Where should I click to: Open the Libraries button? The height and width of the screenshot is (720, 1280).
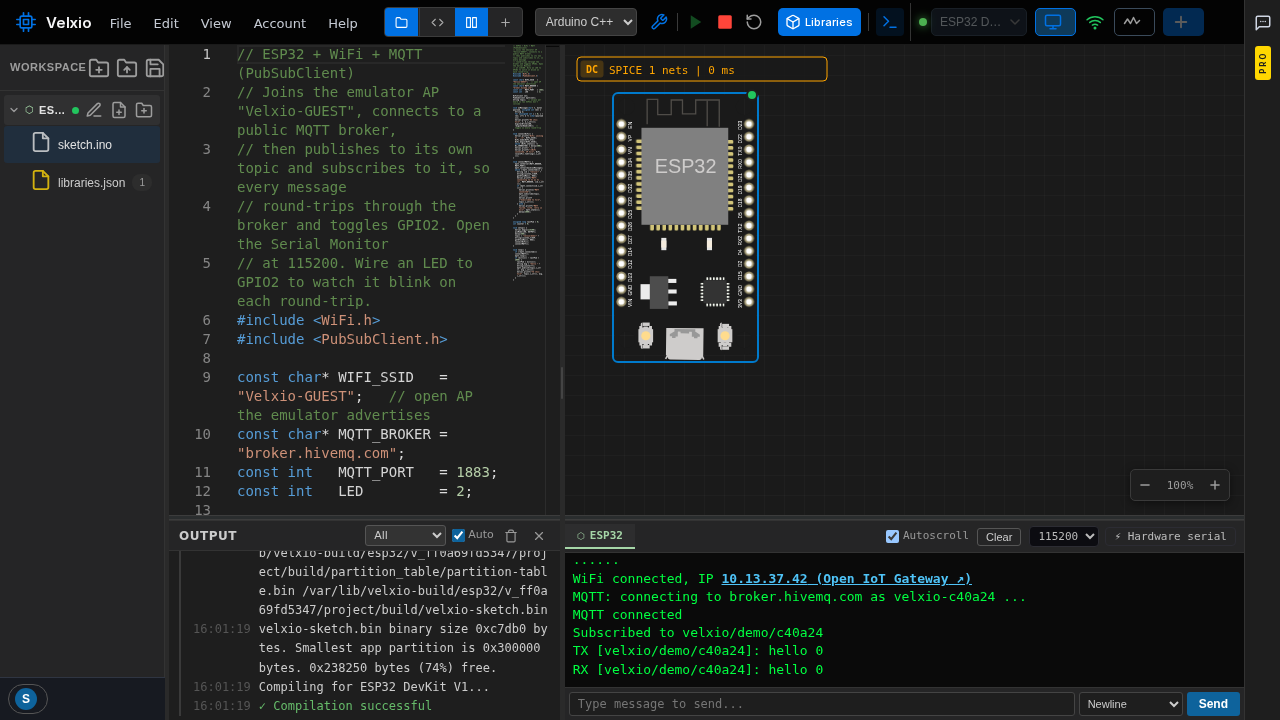point(819,22)
